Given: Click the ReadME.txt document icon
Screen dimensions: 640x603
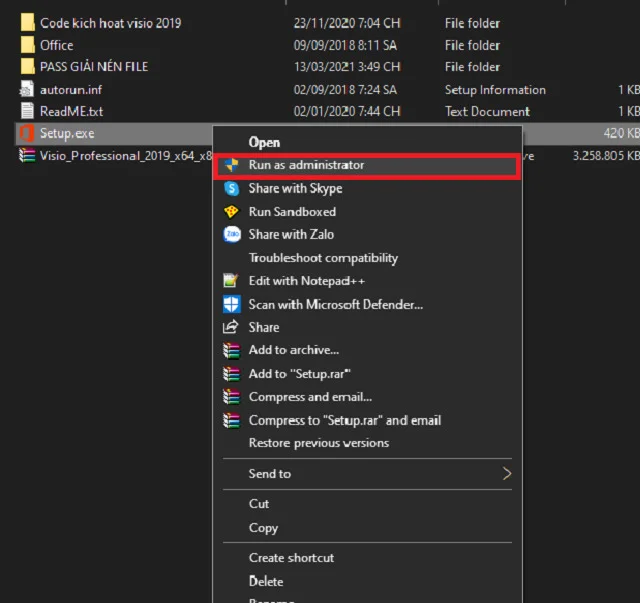Looking at the screenshot, I should (x=27, y=111).
